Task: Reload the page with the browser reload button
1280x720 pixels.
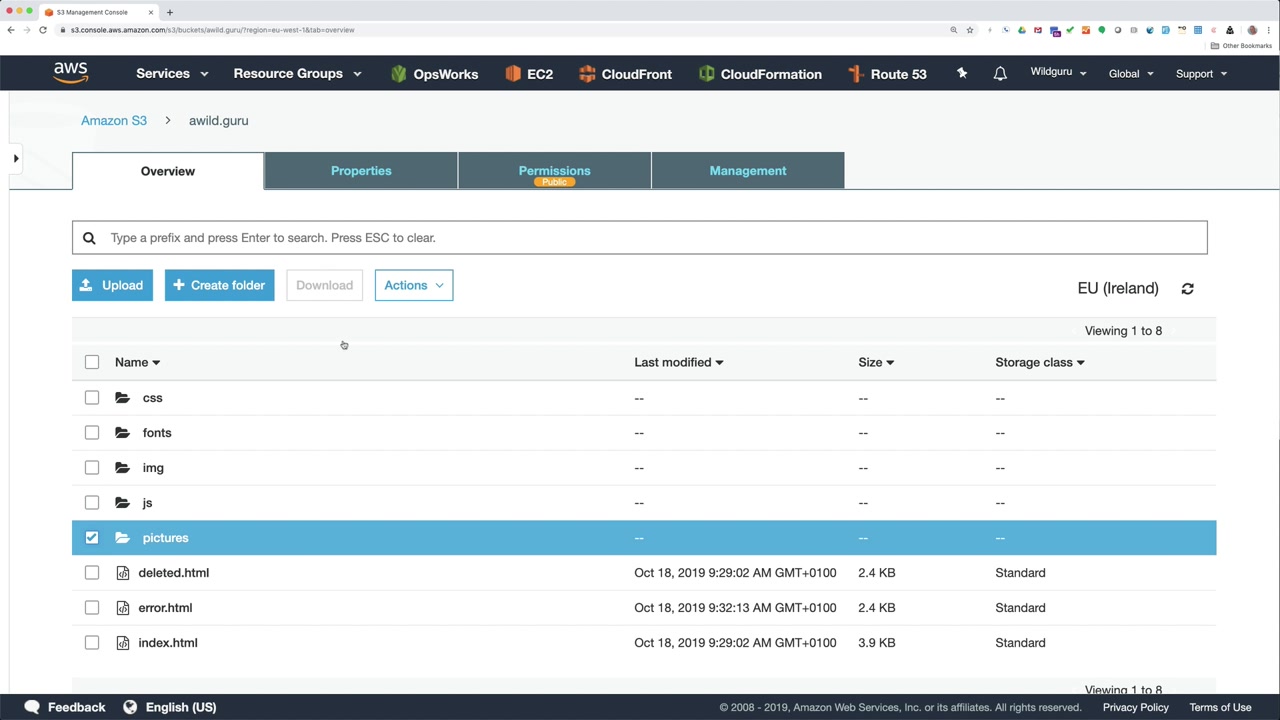Action: click(43, 30)
